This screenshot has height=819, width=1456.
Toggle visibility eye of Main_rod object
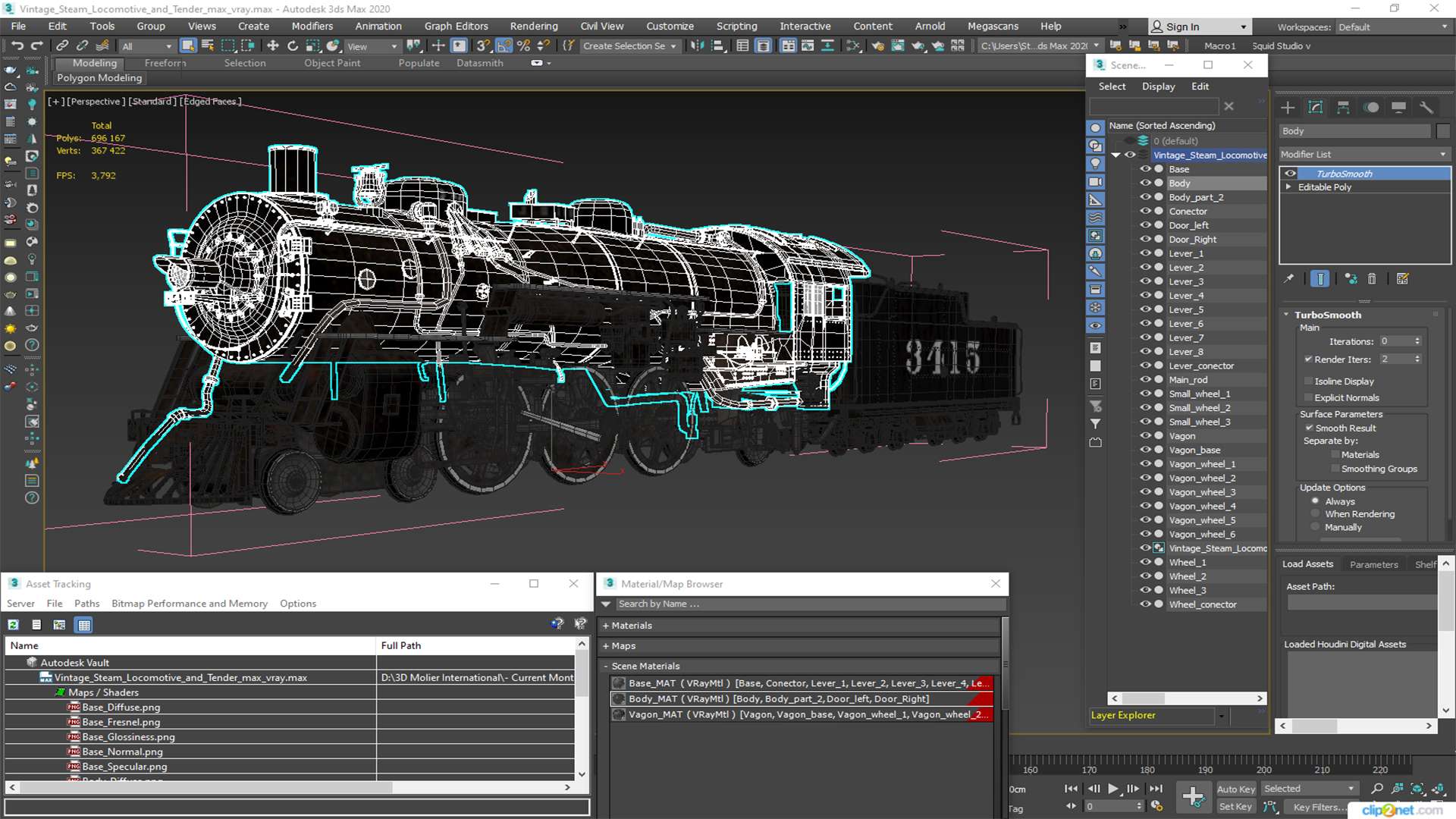(x=1145, y=379)
